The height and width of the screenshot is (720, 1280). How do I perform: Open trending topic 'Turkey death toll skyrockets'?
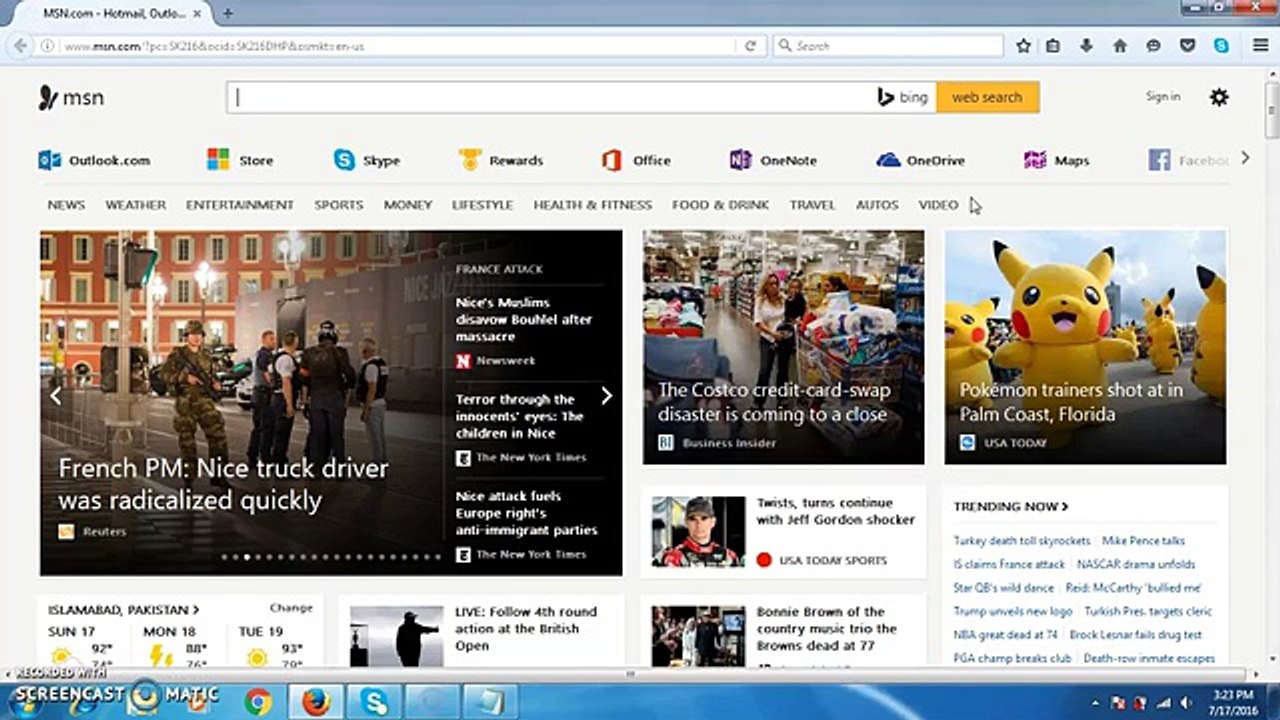[x=1021, y=540]
